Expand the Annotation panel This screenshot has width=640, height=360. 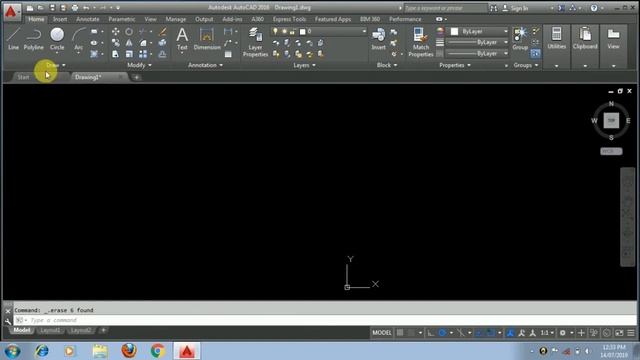[x=205, y=65]
